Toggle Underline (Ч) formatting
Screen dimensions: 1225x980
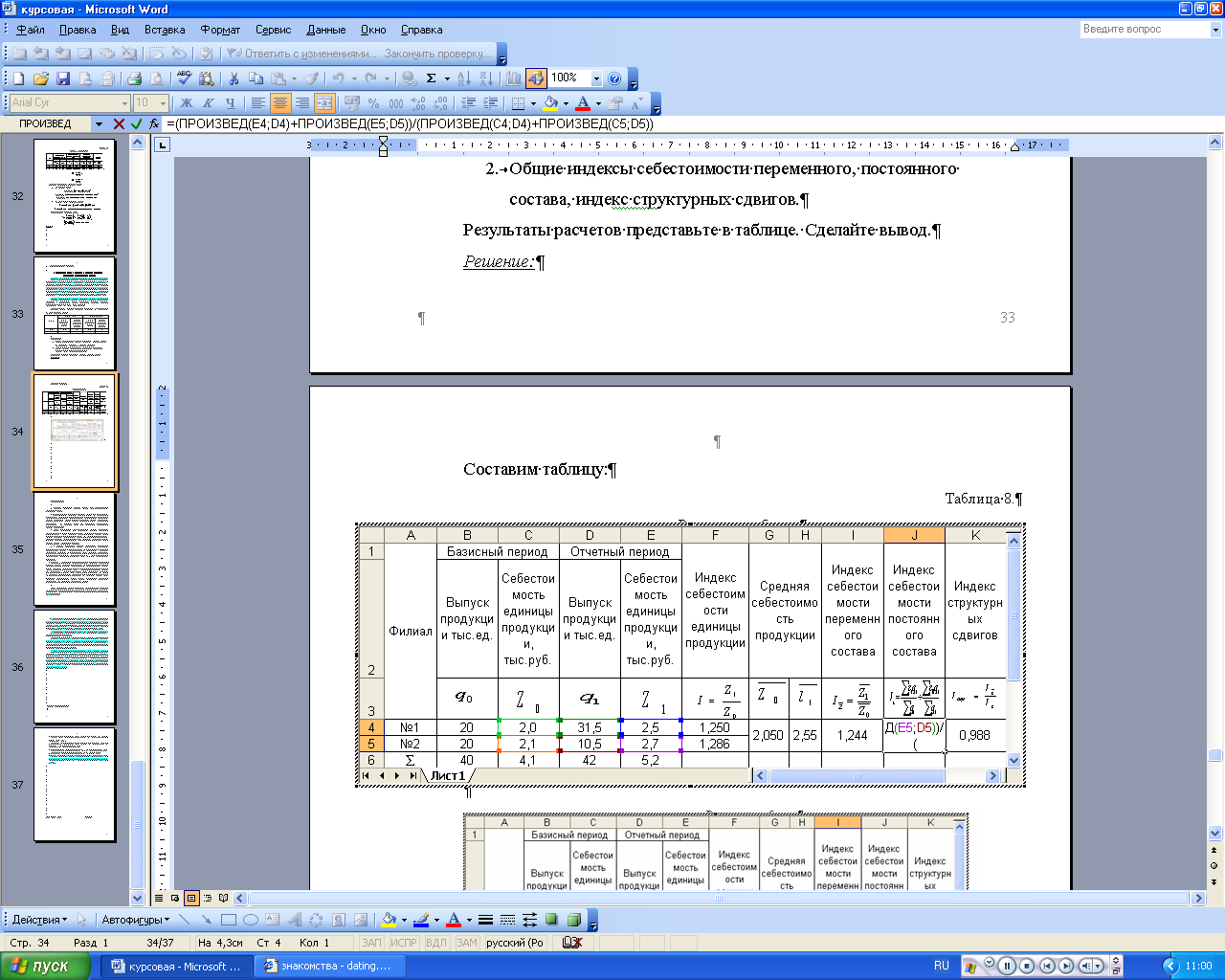[x=230, y=102]
